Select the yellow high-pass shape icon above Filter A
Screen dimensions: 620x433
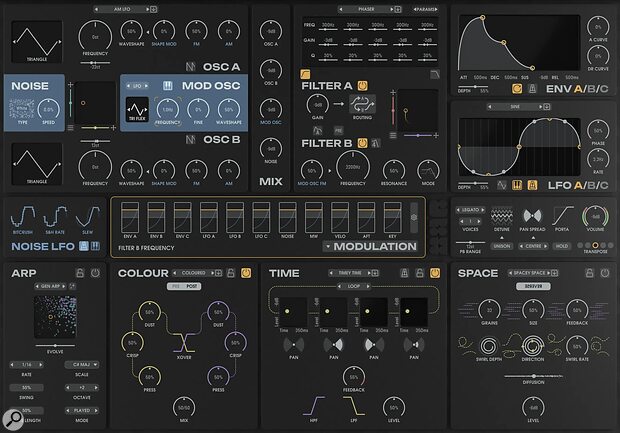pos(305,74)
